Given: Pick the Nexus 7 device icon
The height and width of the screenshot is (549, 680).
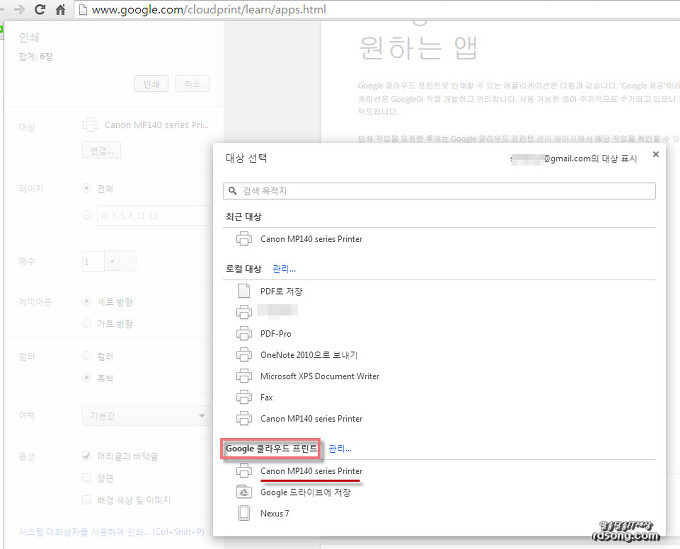Looking at the screenshot, I should 243,513.
